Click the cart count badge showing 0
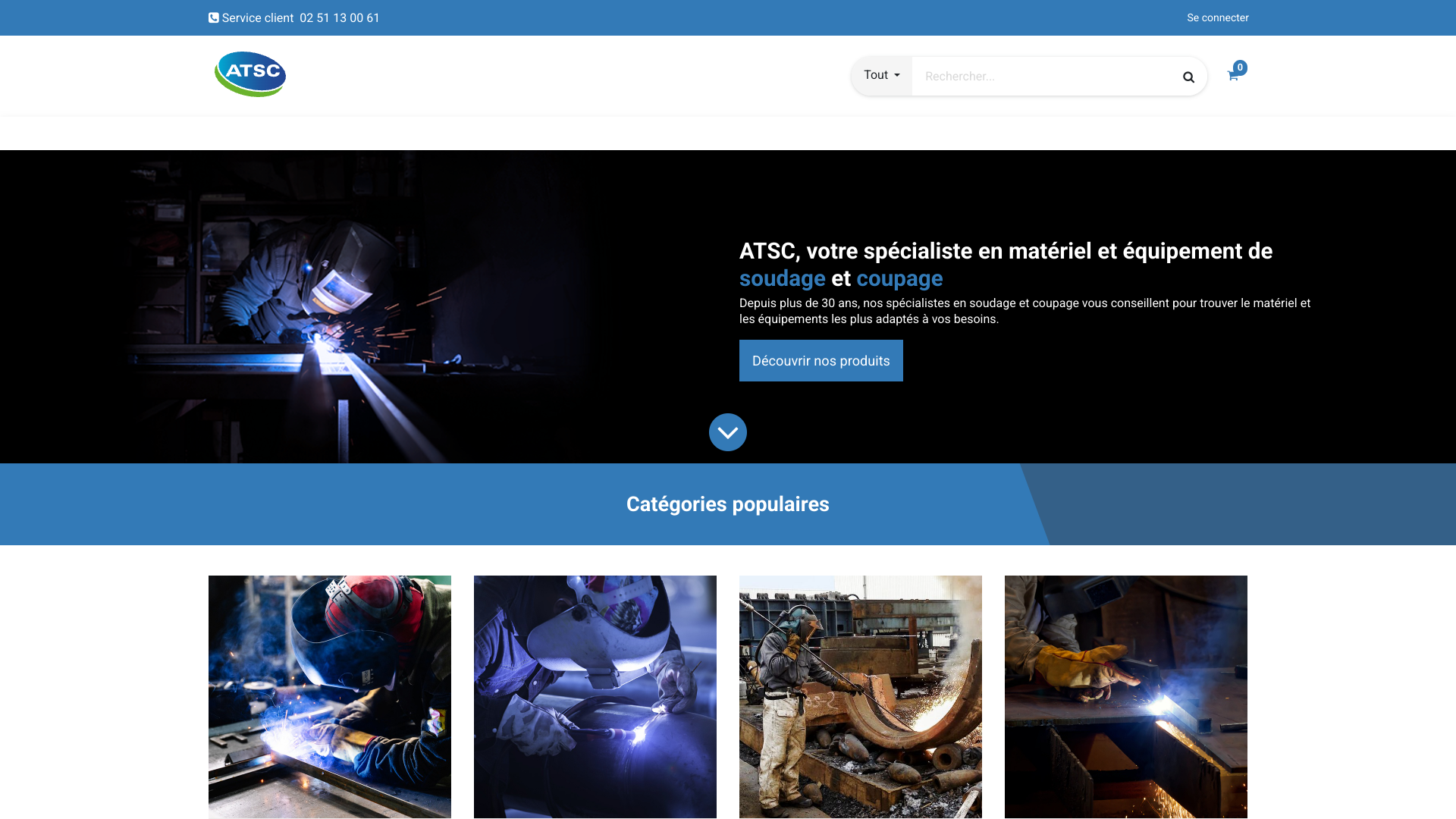 1240,67
